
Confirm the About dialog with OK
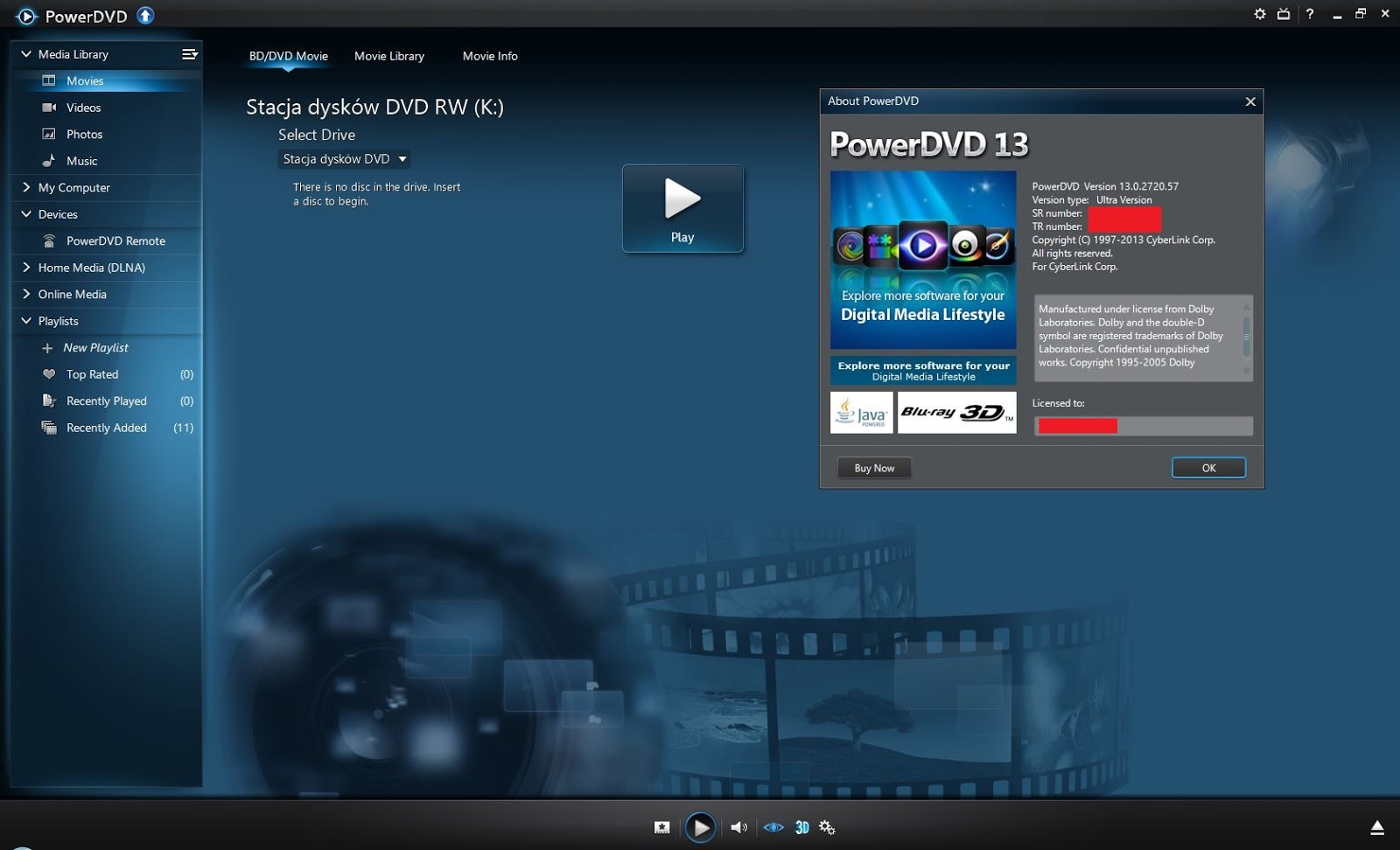[1208, 468]
